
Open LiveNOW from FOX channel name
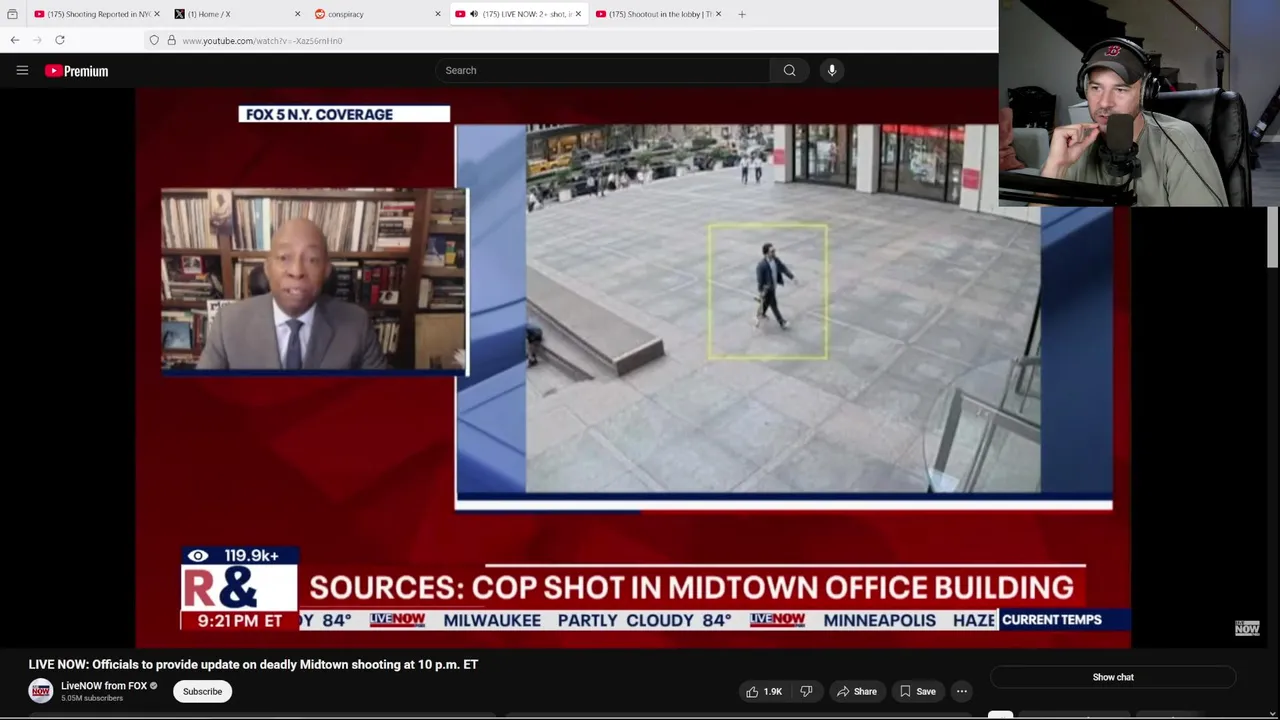(104, 686)
